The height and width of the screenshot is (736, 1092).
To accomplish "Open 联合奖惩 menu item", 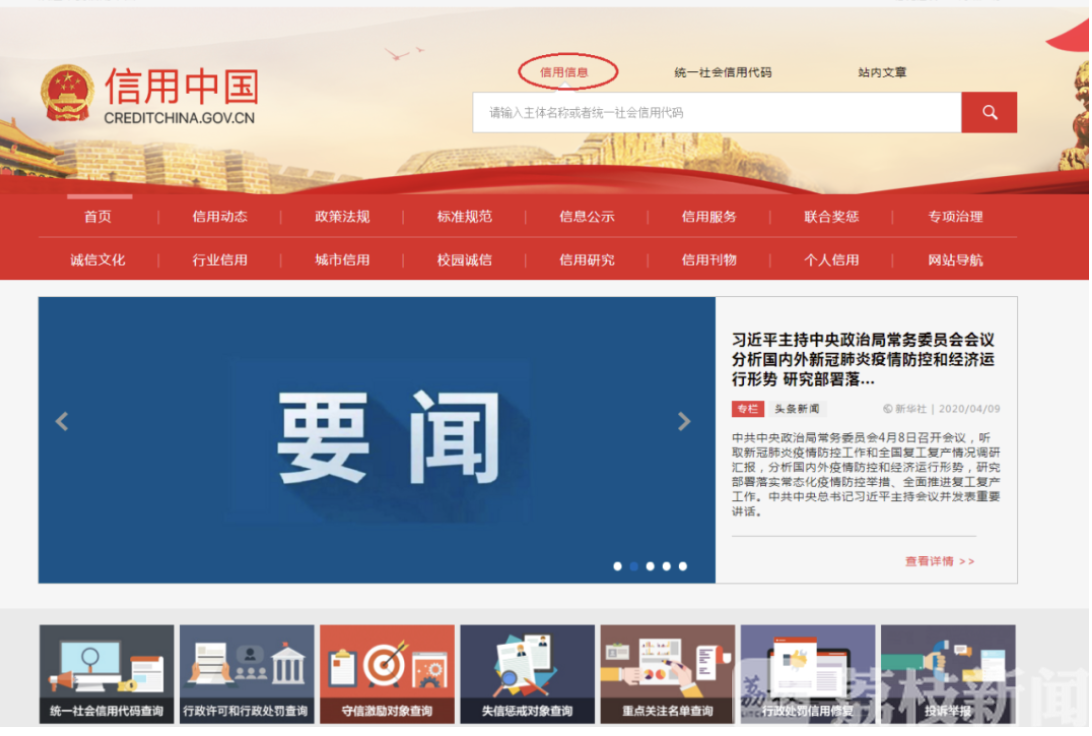I will pyautogui.click(x=832, y=217).
